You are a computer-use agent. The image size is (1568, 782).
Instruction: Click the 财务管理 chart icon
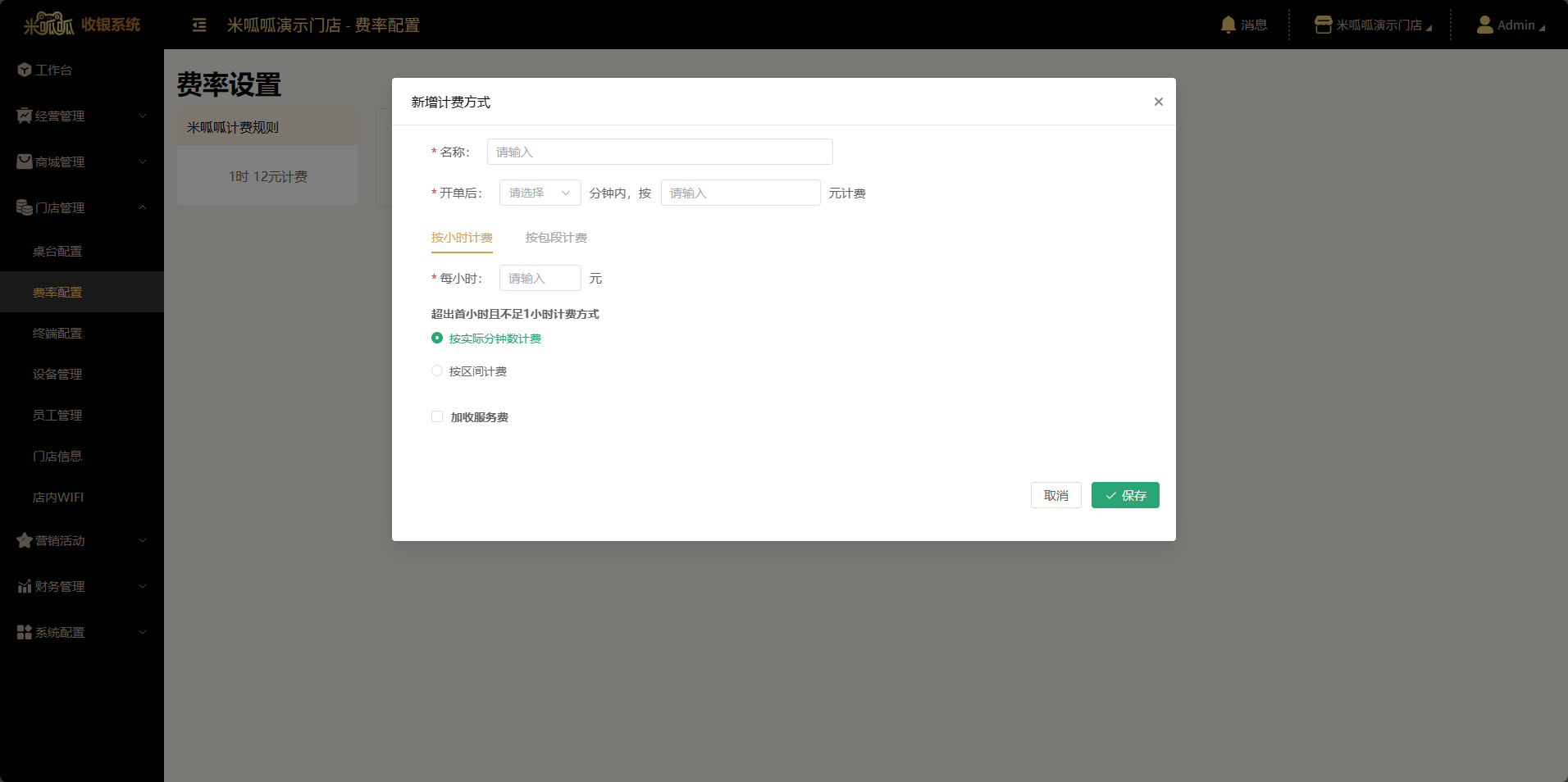25,586
